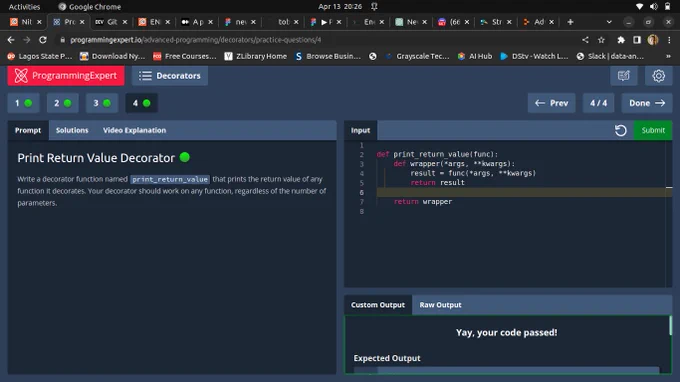The width and height of the screenshot is (680, 382).
Task: Open the ZLibrary Home bookmark
Action: [x=255, y=56]
